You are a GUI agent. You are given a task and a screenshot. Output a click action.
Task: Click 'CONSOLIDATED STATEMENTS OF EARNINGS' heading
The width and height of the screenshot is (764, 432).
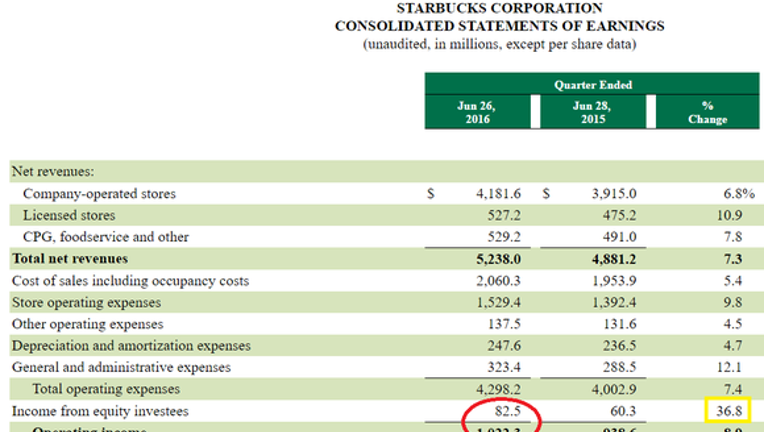click(499, 26)
